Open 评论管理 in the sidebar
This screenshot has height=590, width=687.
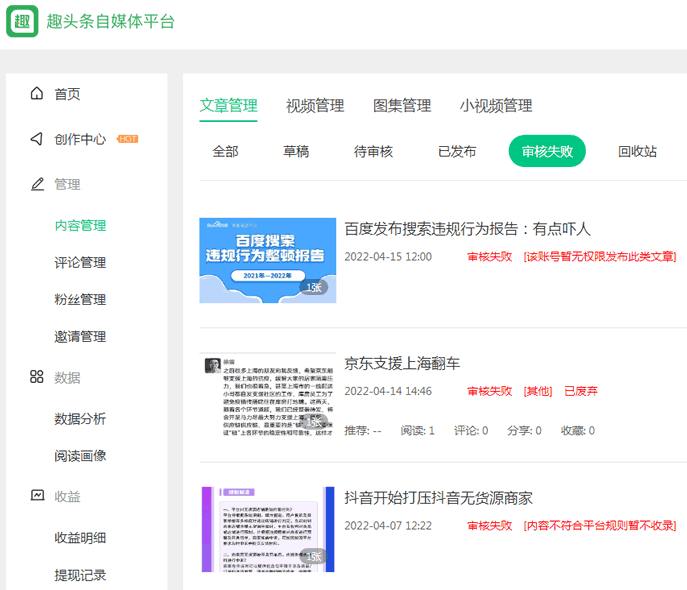80,263
